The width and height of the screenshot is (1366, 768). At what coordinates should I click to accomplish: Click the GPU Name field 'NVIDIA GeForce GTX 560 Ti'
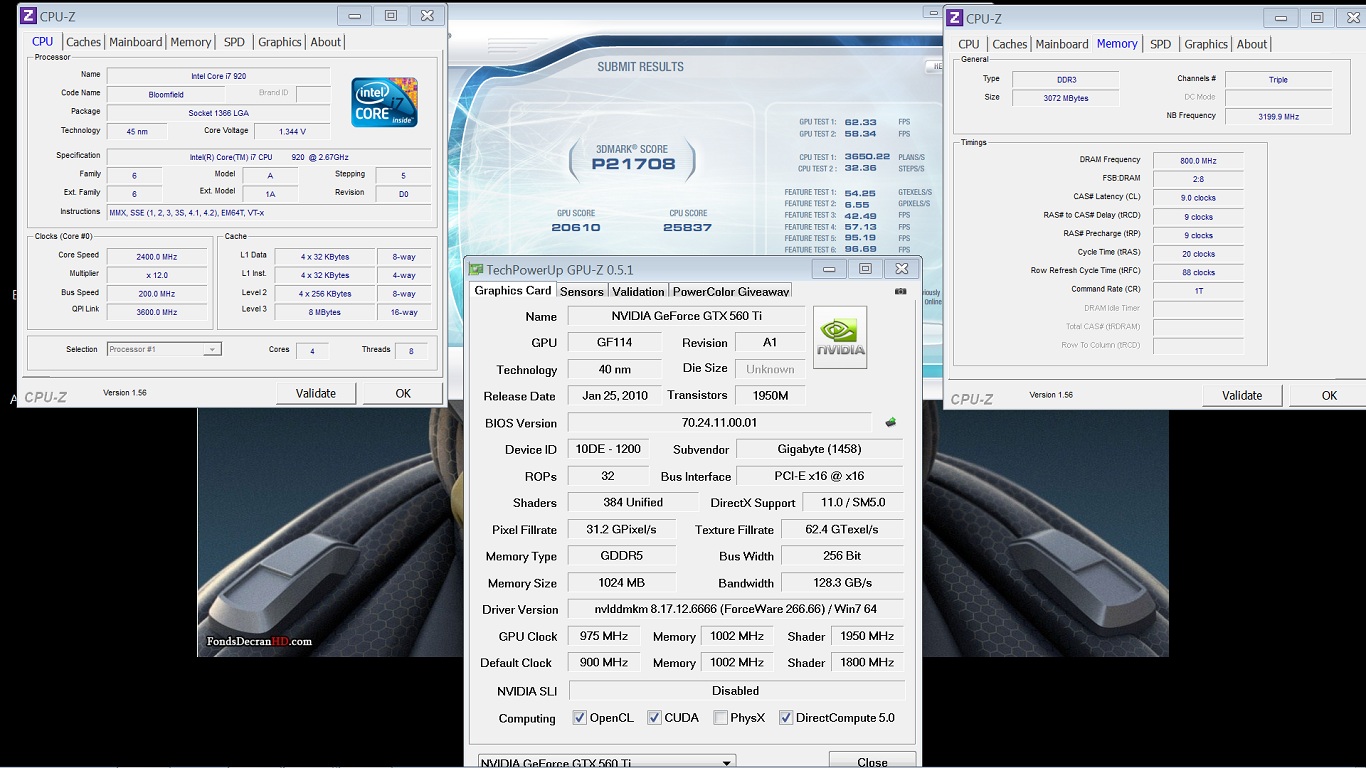686,316
